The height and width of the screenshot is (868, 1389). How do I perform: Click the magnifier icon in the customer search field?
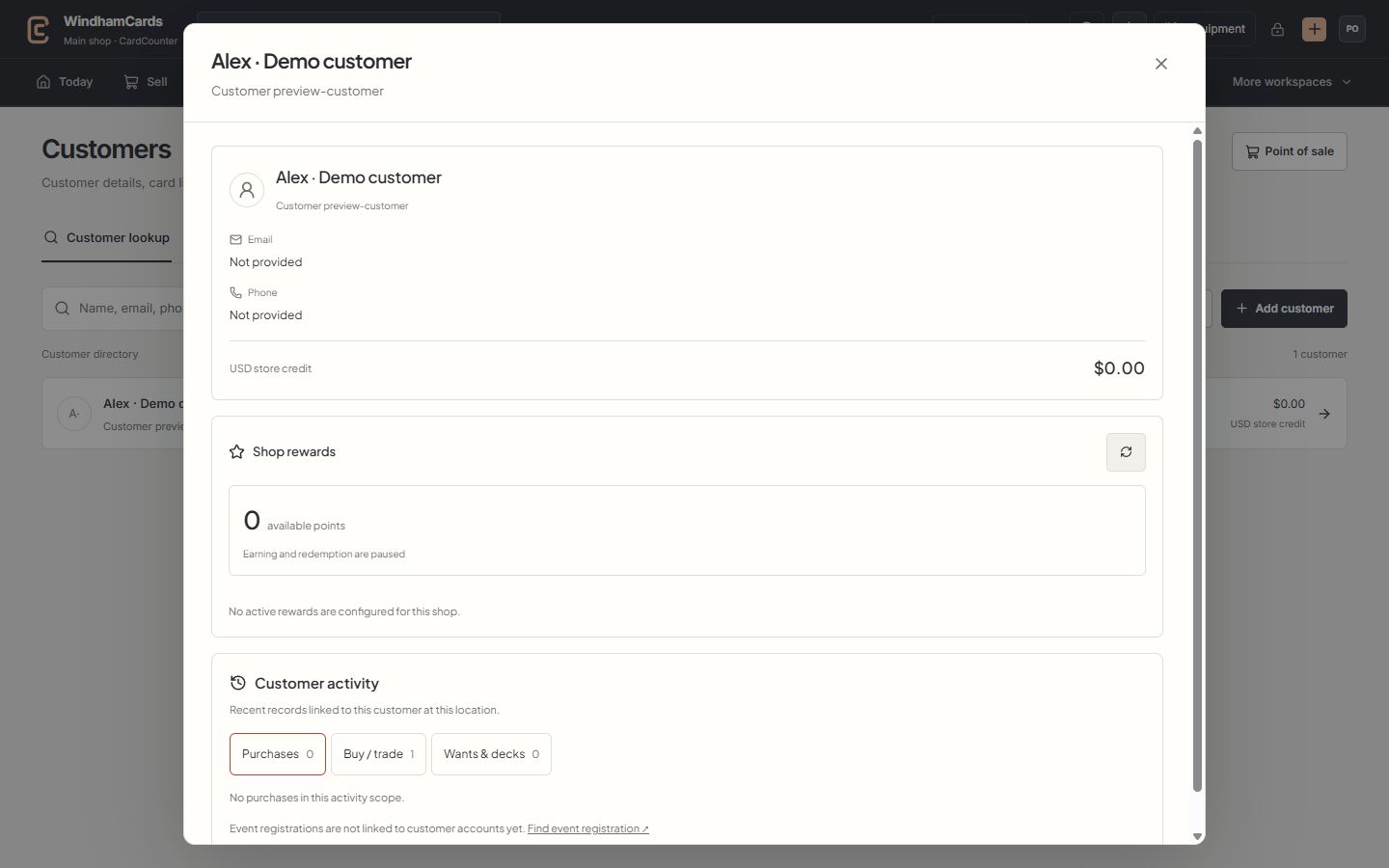(62, 309)
